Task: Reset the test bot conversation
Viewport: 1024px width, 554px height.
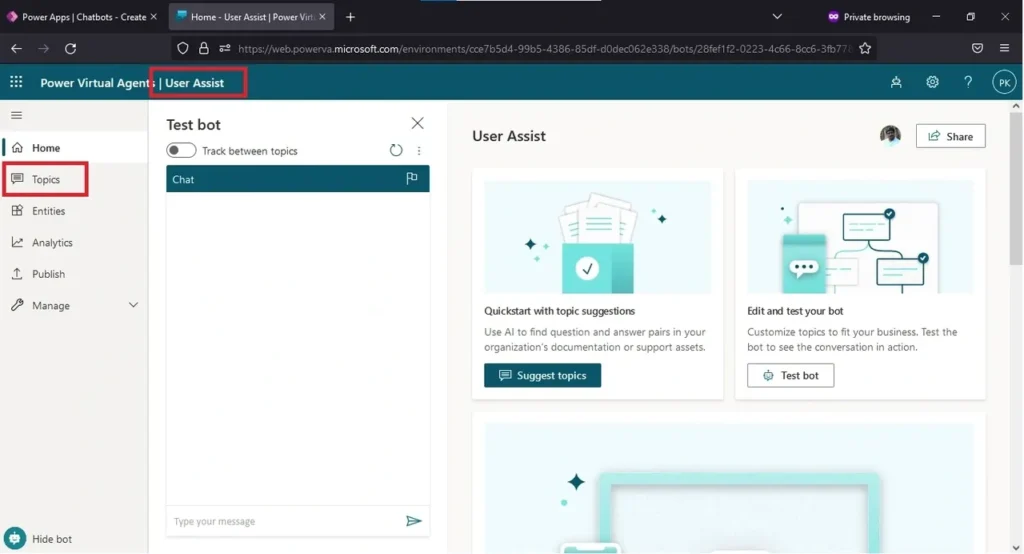Action: (396, 150)
